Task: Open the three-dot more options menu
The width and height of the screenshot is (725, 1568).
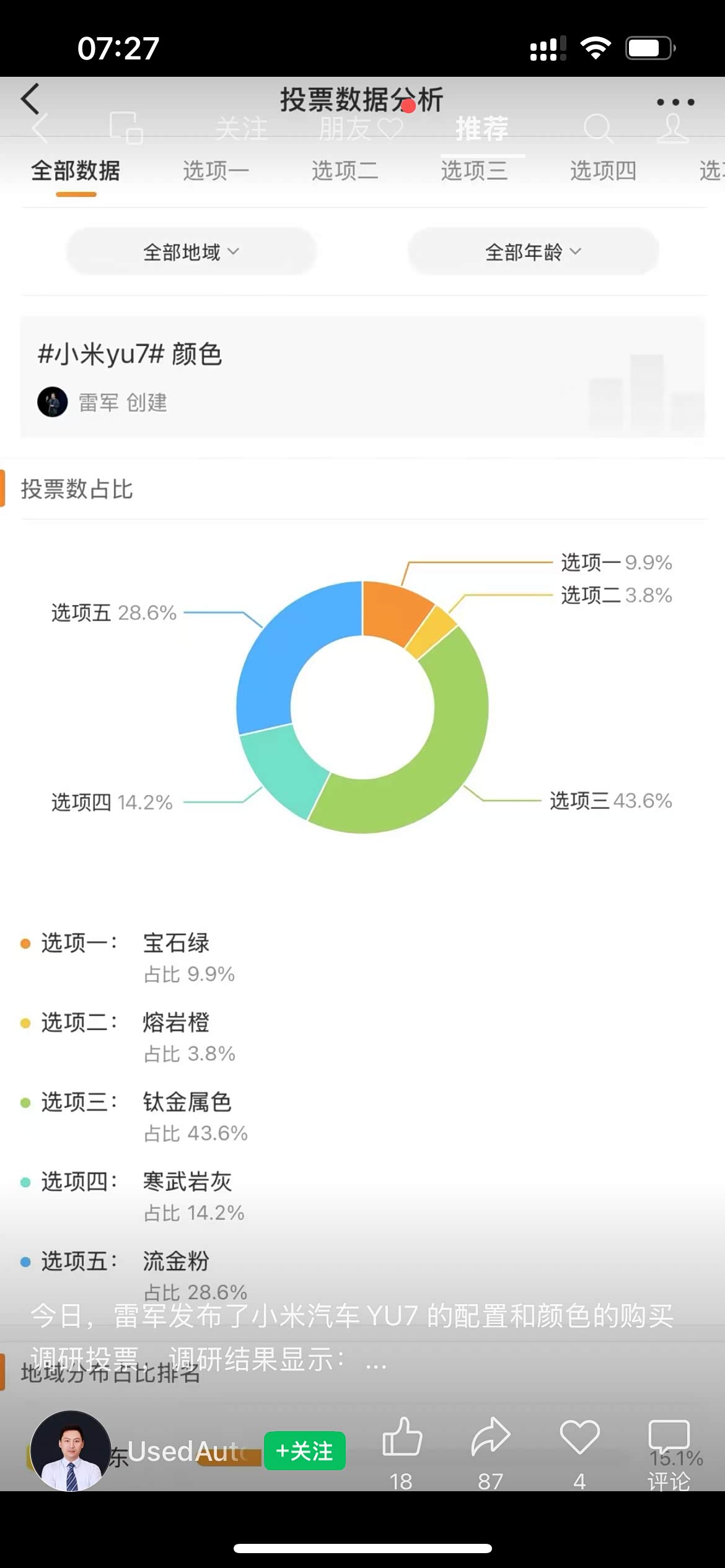Action: click(675, 102)
